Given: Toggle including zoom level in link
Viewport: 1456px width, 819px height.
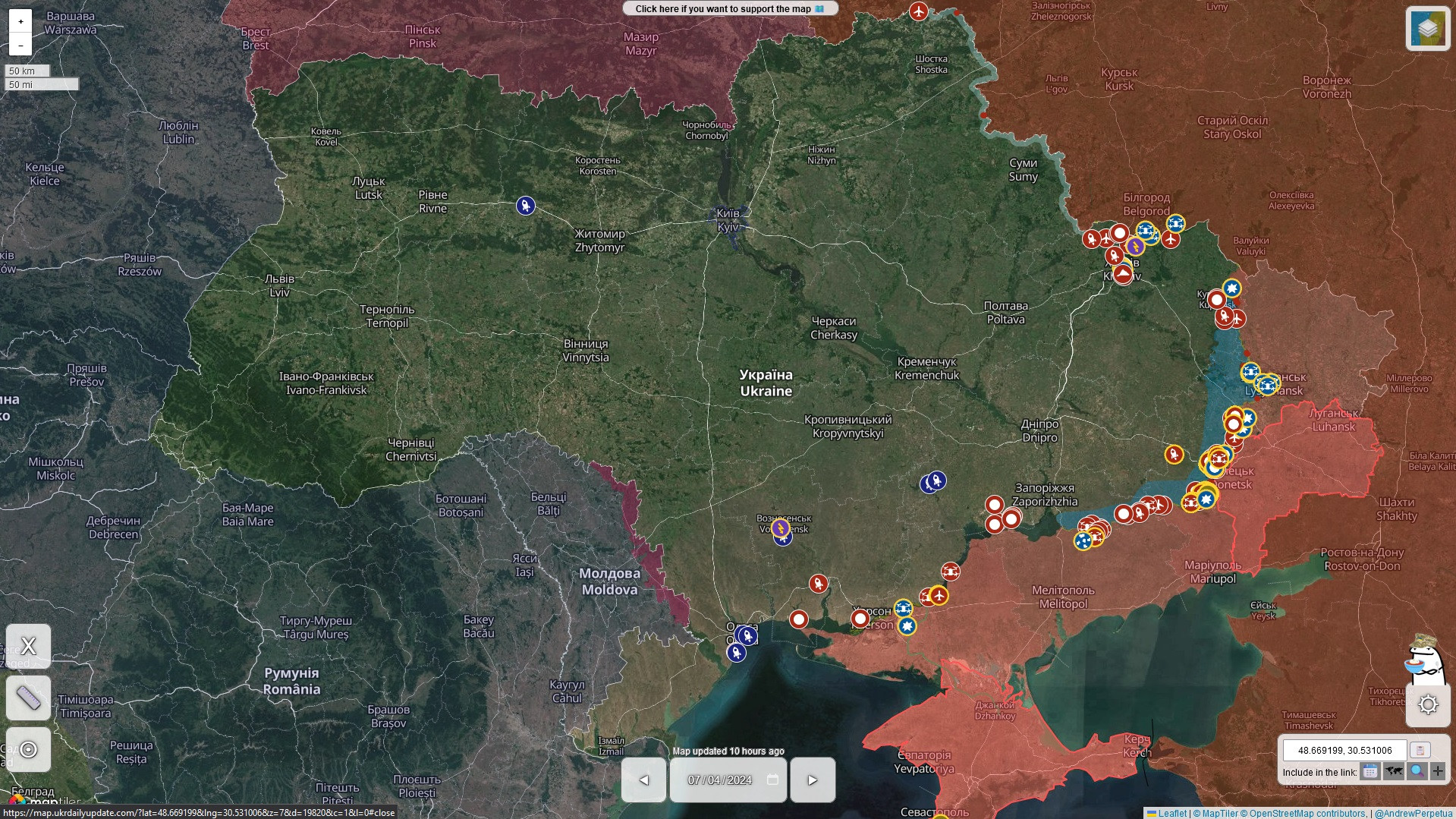Looking at the screenshot, I should [x=1416, y=772].
